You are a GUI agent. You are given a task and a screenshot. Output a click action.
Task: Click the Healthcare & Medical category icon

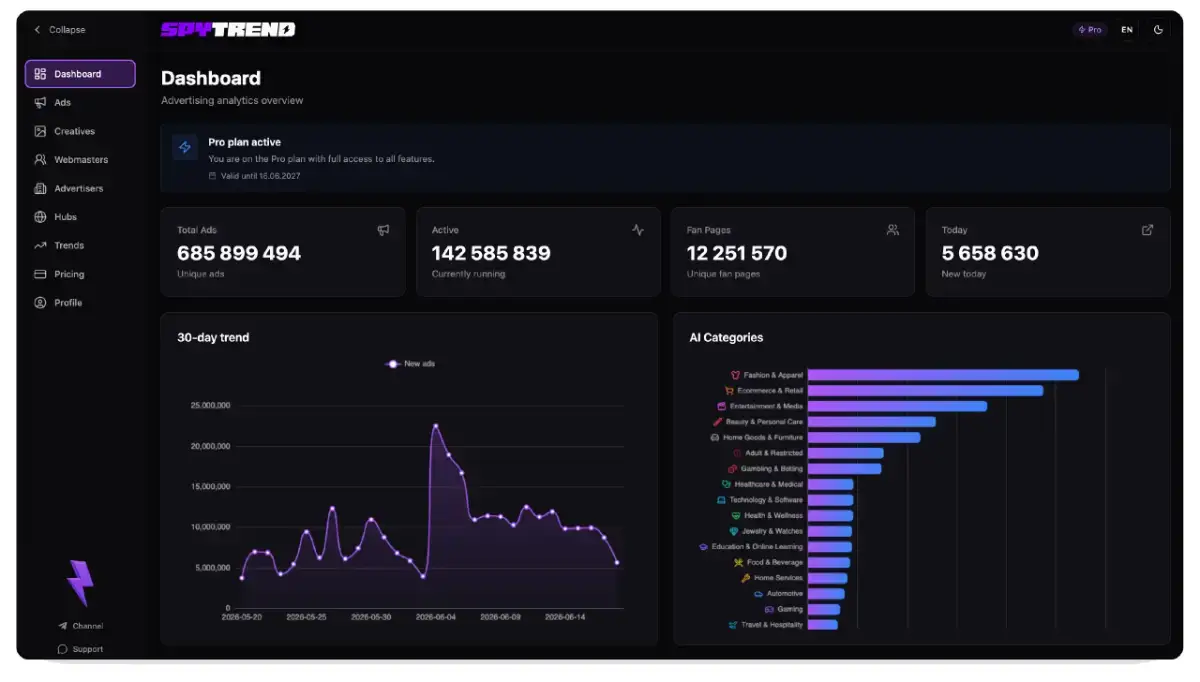(x=727, y=484)
